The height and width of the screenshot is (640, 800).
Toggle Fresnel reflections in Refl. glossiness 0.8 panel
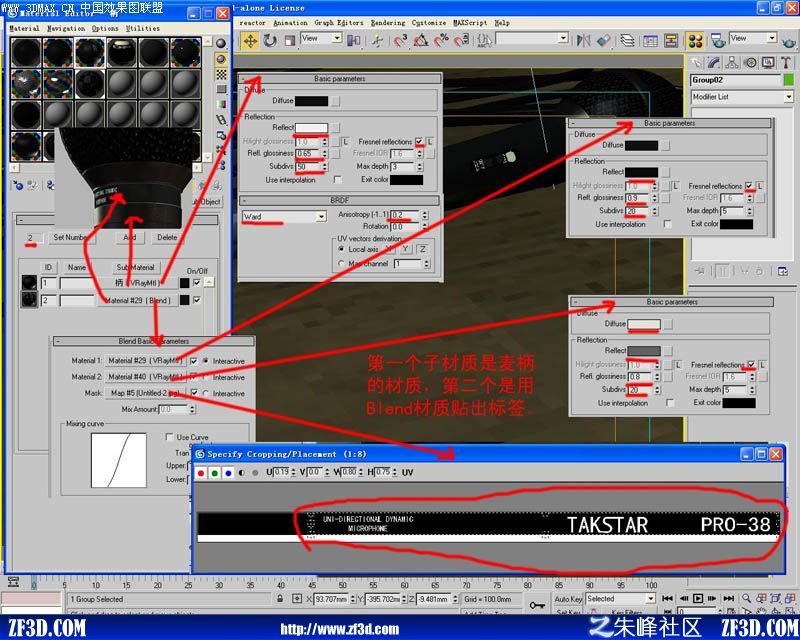[752, 364]
